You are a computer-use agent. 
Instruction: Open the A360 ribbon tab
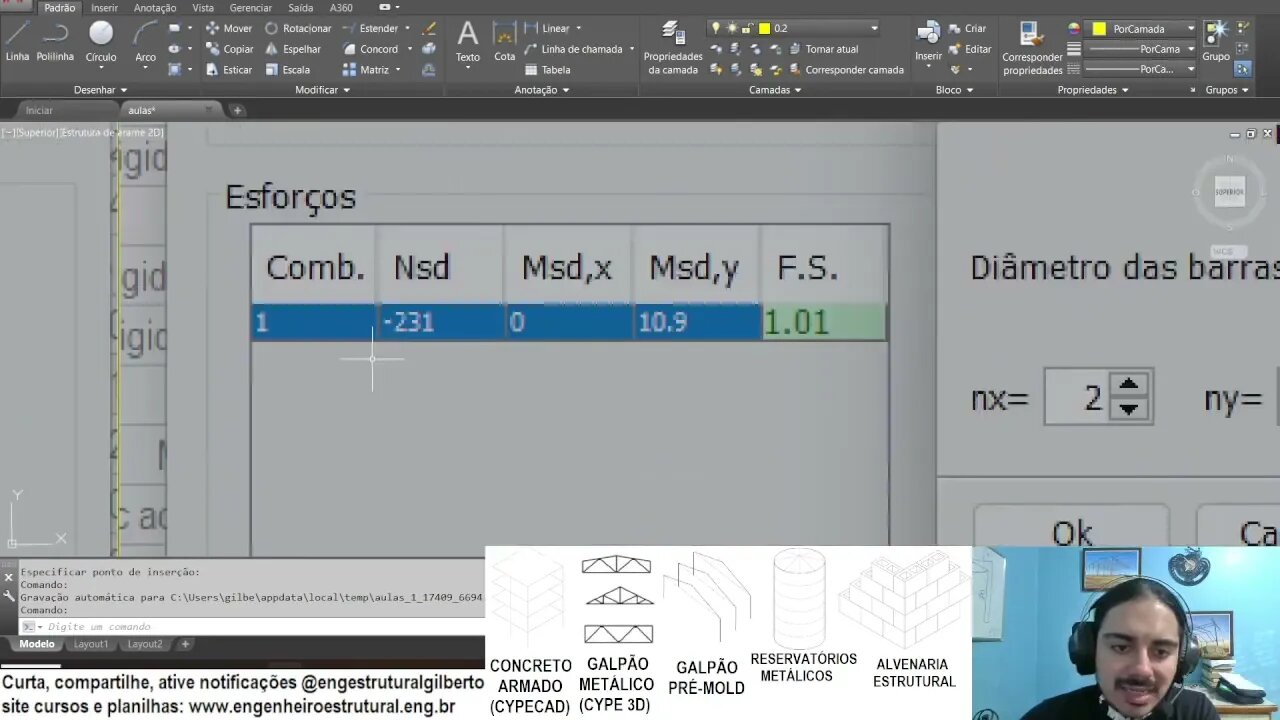point(341,8)
